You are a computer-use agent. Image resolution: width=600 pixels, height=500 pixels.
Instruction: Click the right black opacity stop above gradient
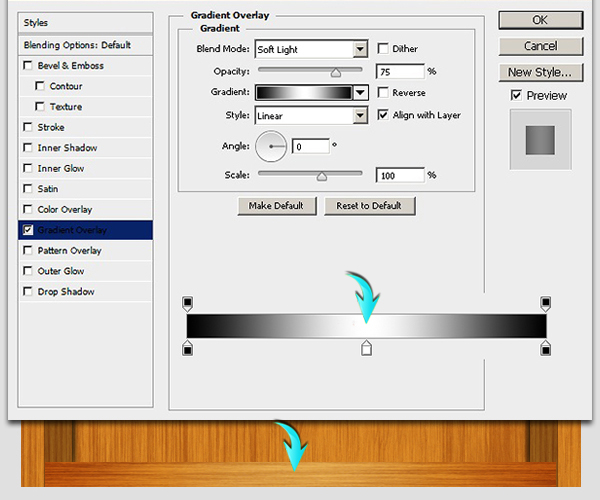pos(546,303)
